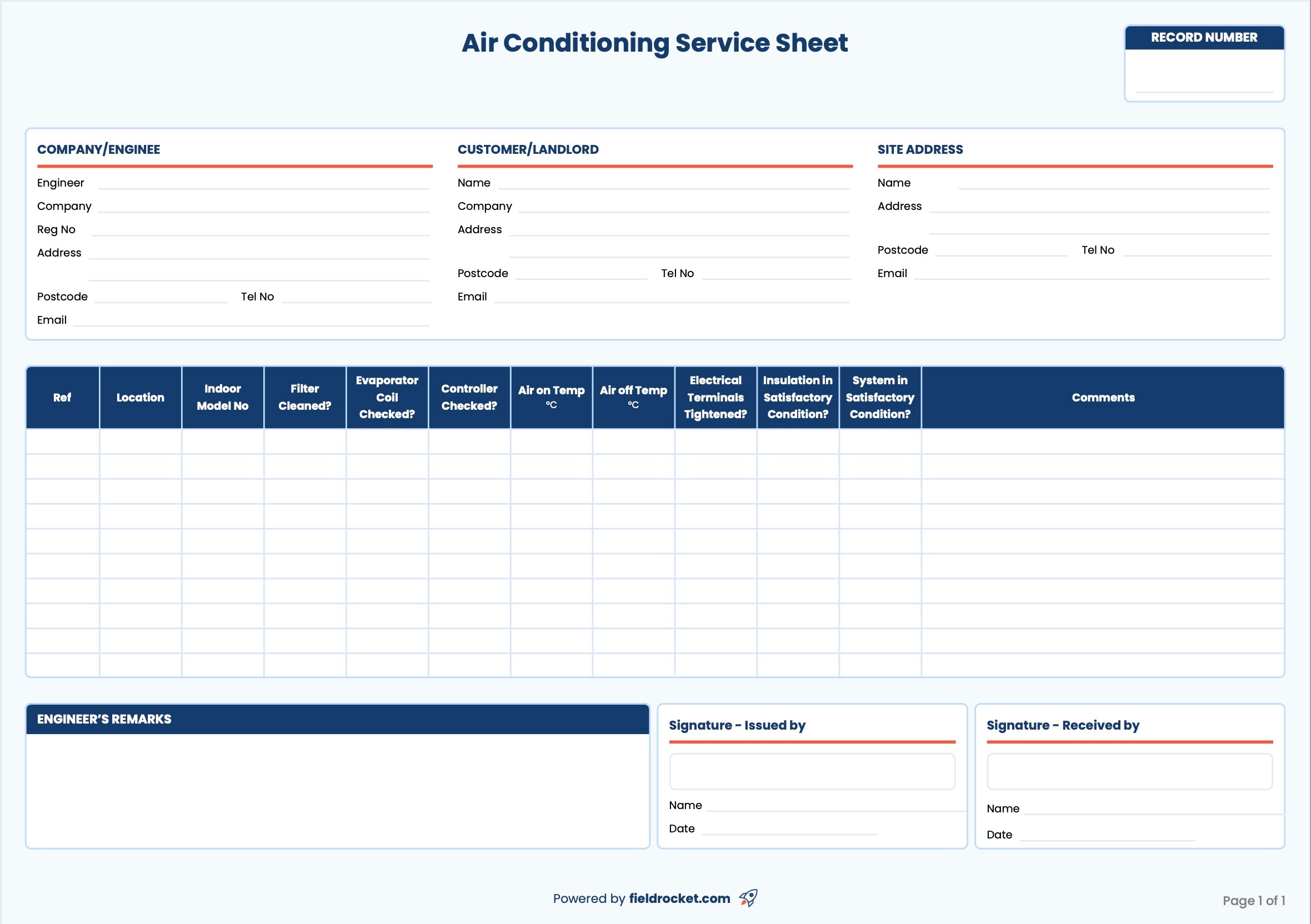Click first row cell under Air on Temp
Screen dimensions: 1311x924
551,441
